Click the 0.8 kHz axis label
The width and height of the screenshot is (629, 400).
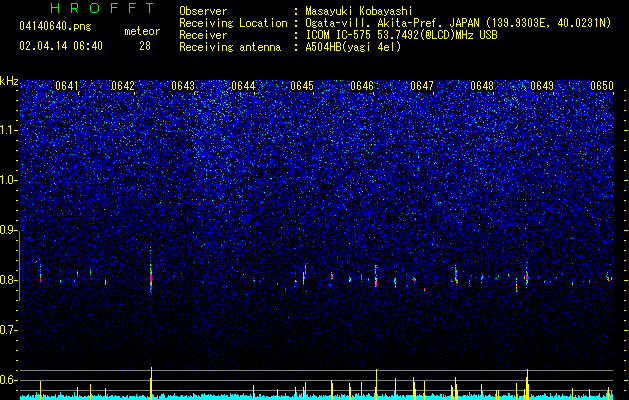[x=9, y=280]
